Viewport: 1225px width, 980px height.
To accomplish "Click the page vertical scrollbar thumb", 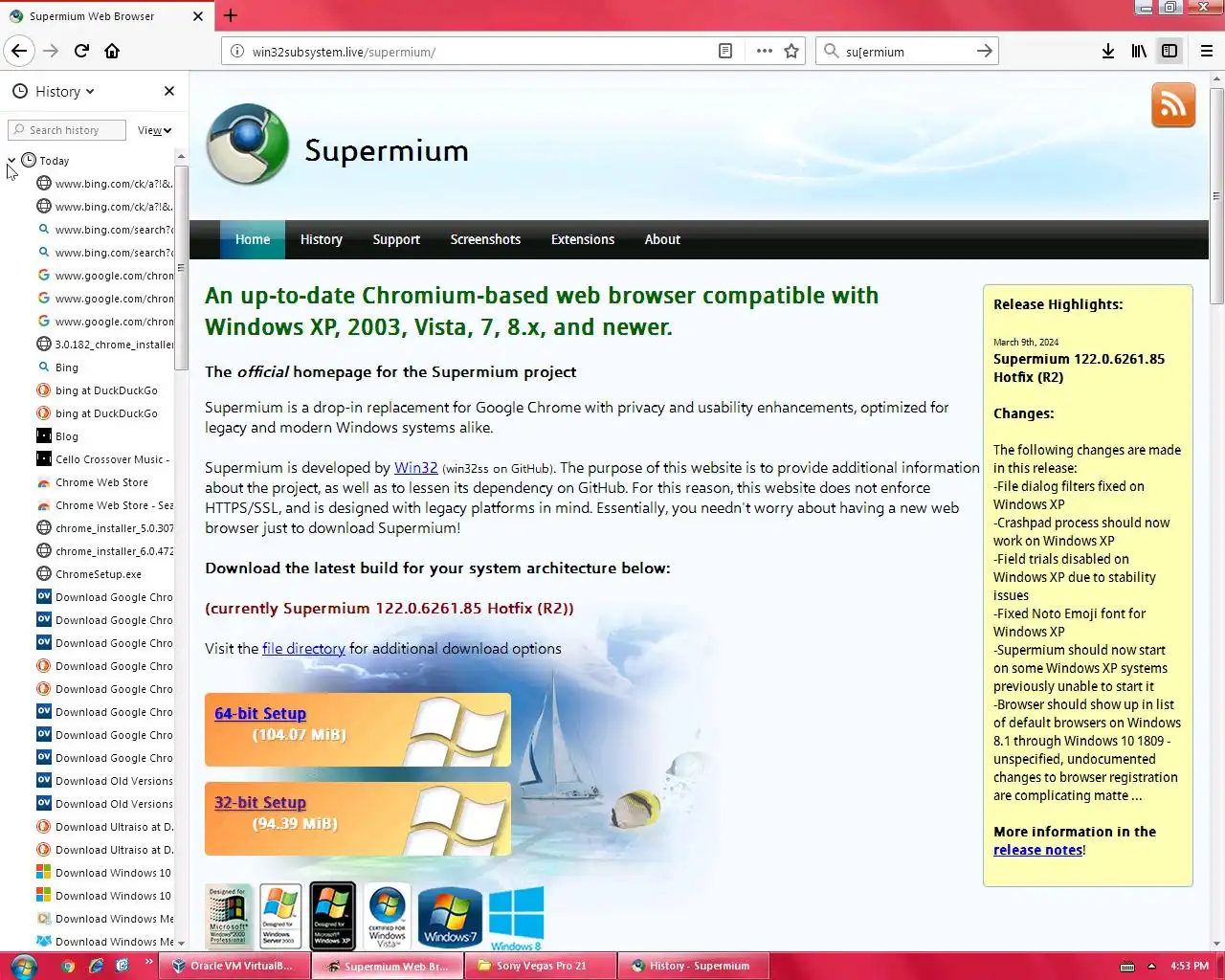I will (x=1216, y=196).
